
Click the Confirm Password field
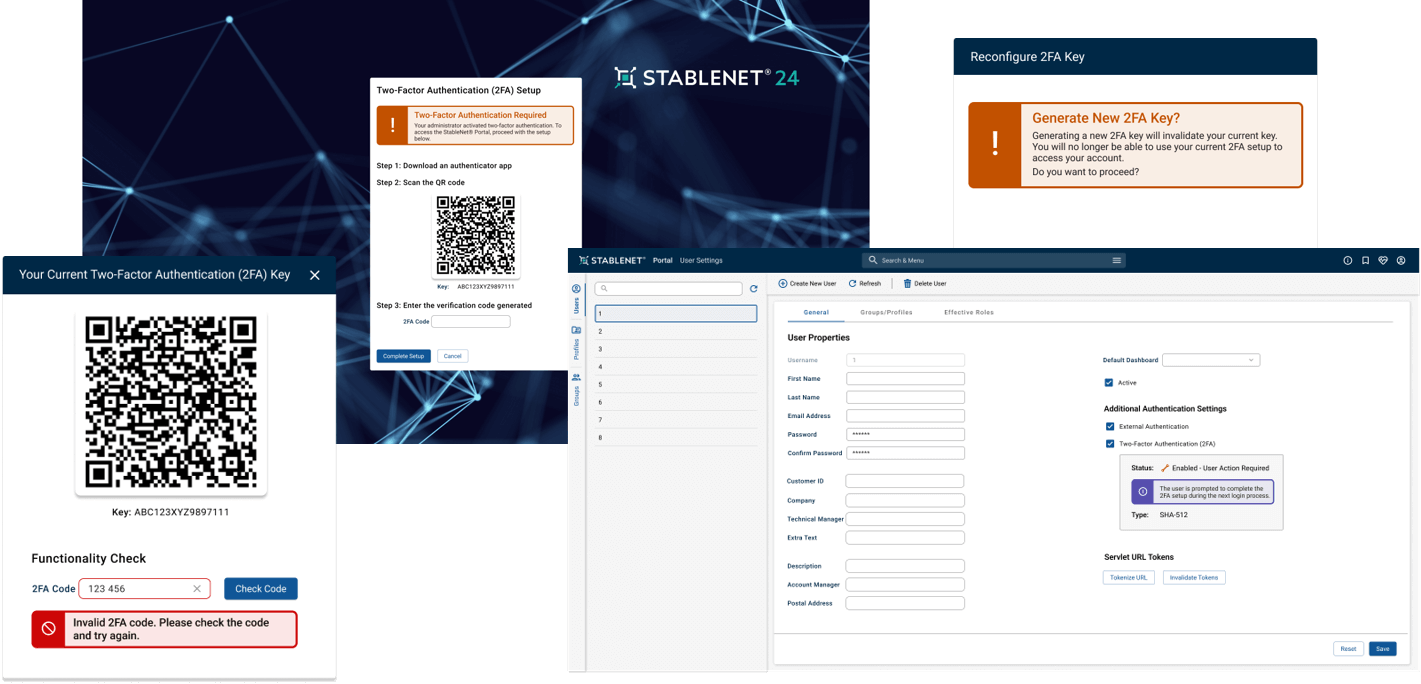pyautogui.click(x=905, y=453)
